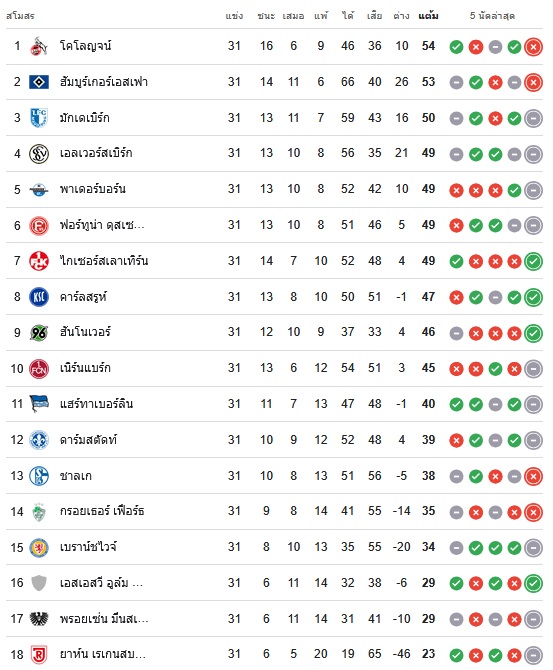553x670 pixels.
Task: Open the Hamburger SV diamond logo
Action: [x=38, y=82]
